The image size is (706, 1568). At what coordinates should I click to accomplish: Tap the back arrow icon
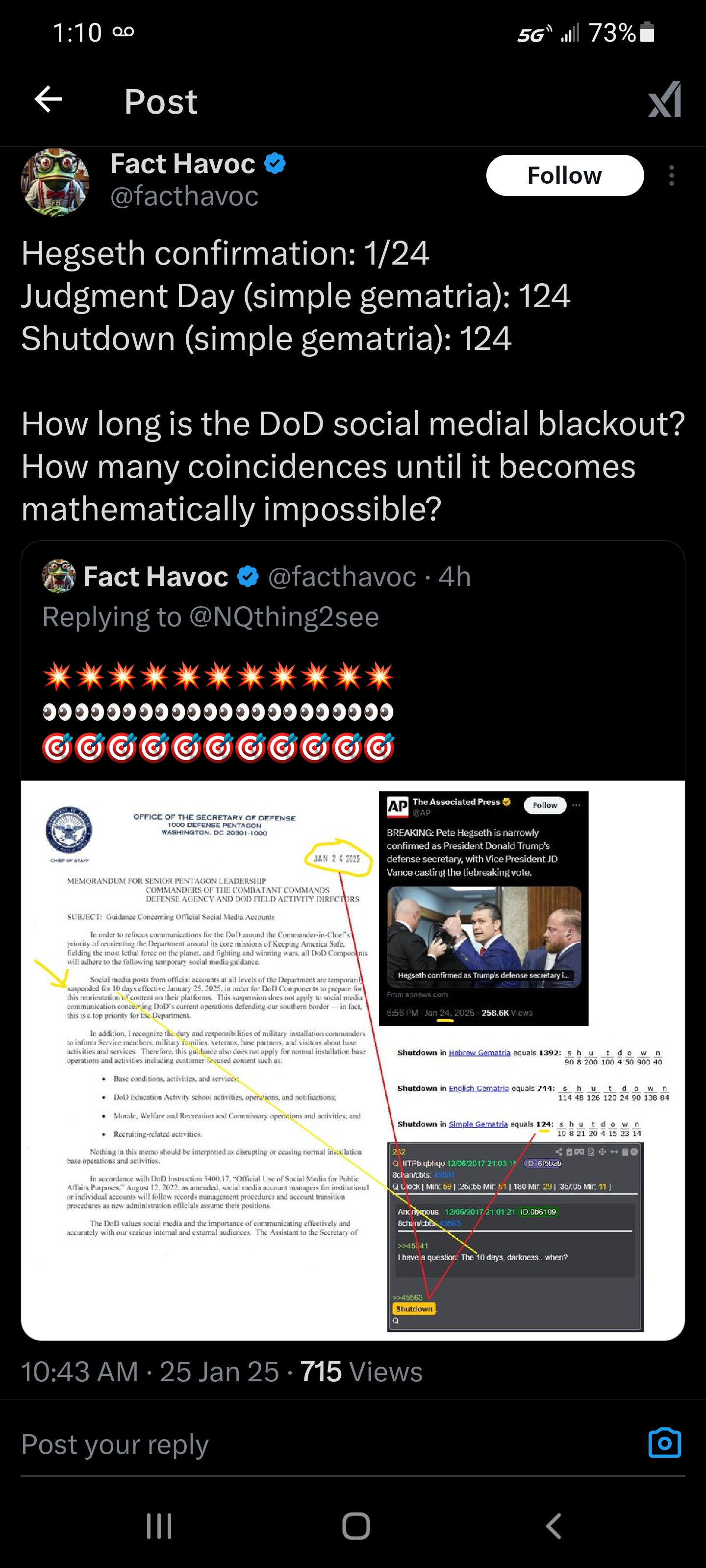click(x=48, y=100)
